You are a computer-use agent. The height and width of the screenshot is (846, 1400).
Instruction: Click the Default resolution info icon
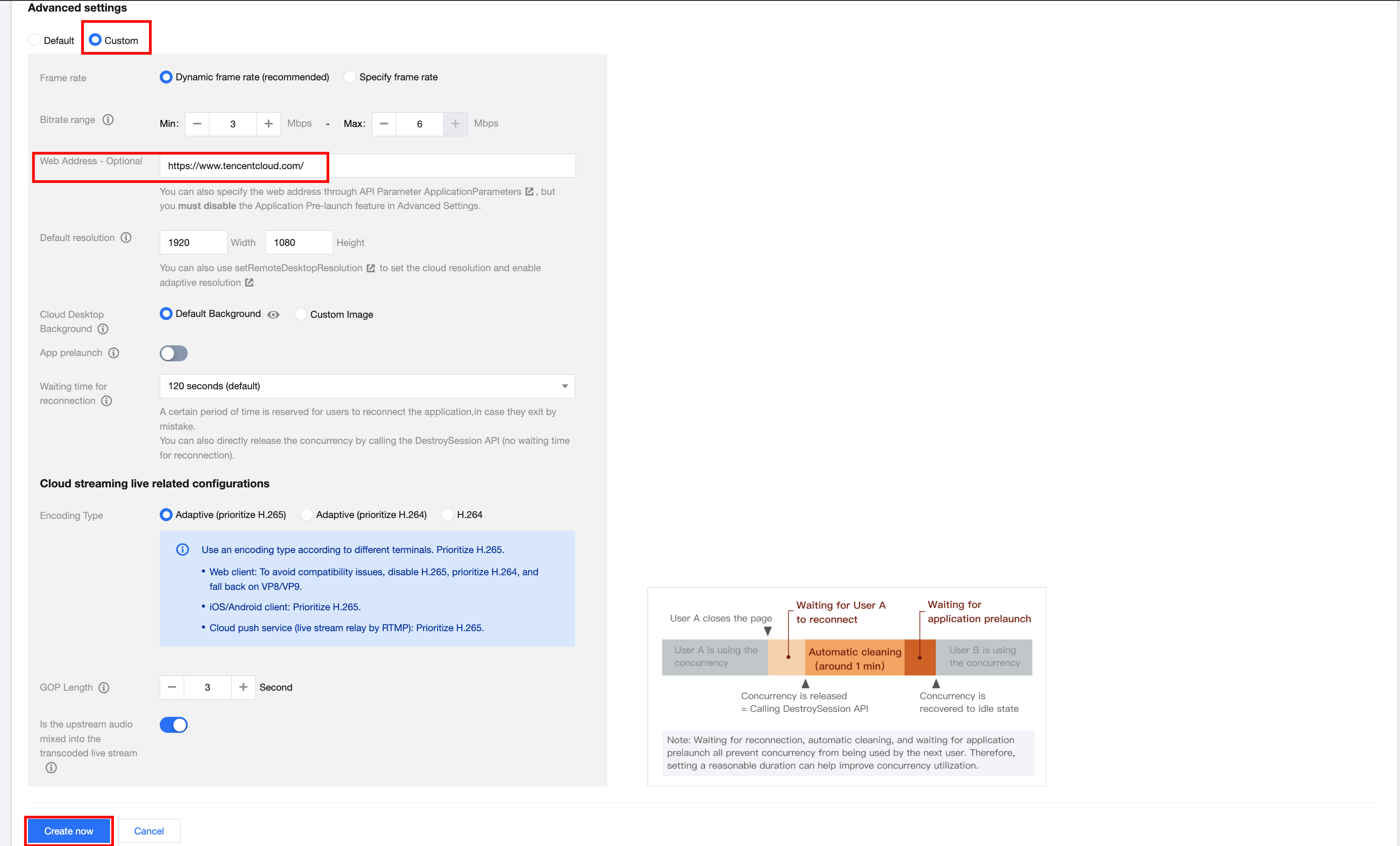pyautogui.click(x=126, y=237)
